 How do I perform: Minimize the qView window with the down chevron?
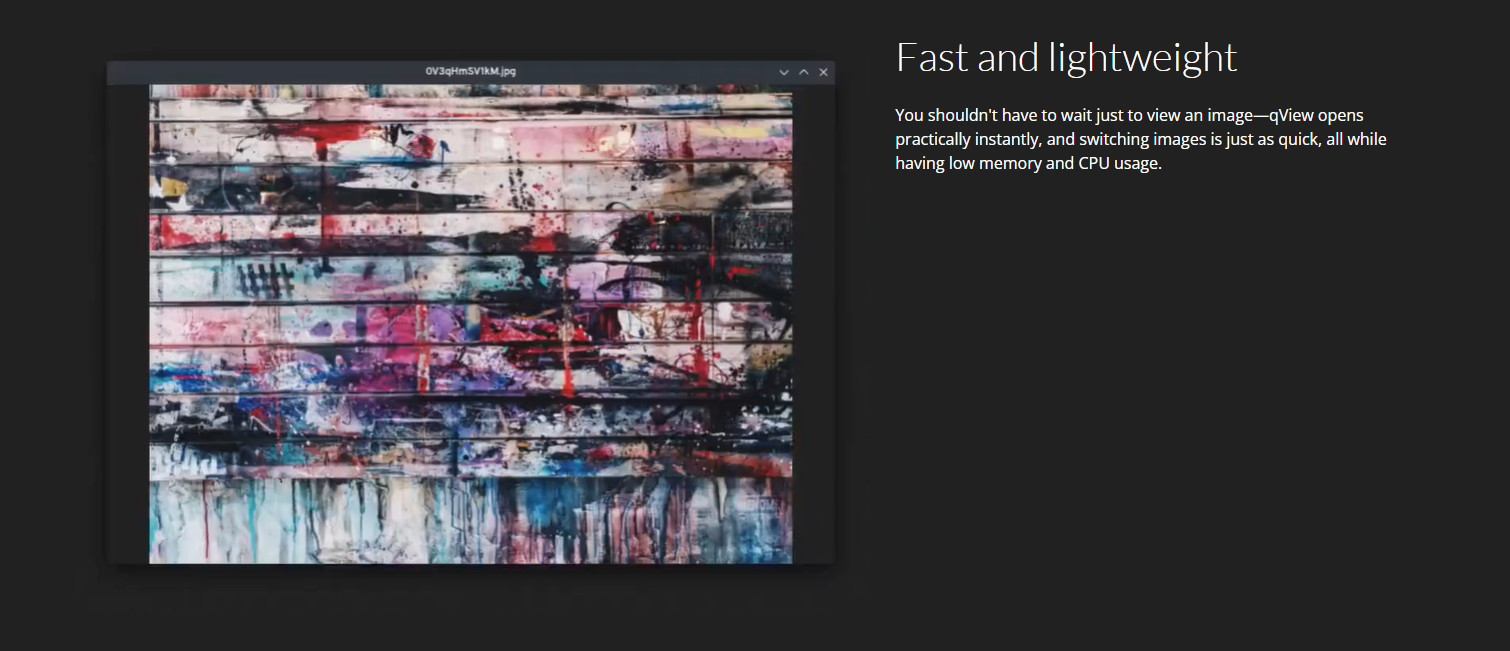coord(784,72)
